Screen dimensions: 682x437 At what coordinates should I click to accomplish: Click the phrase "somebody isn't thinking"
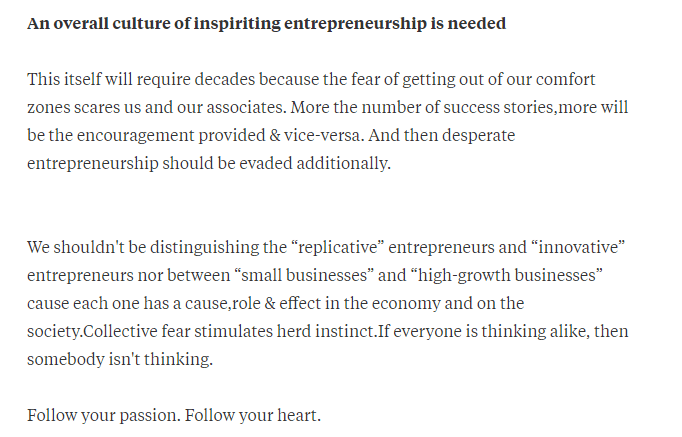point(120,359)
